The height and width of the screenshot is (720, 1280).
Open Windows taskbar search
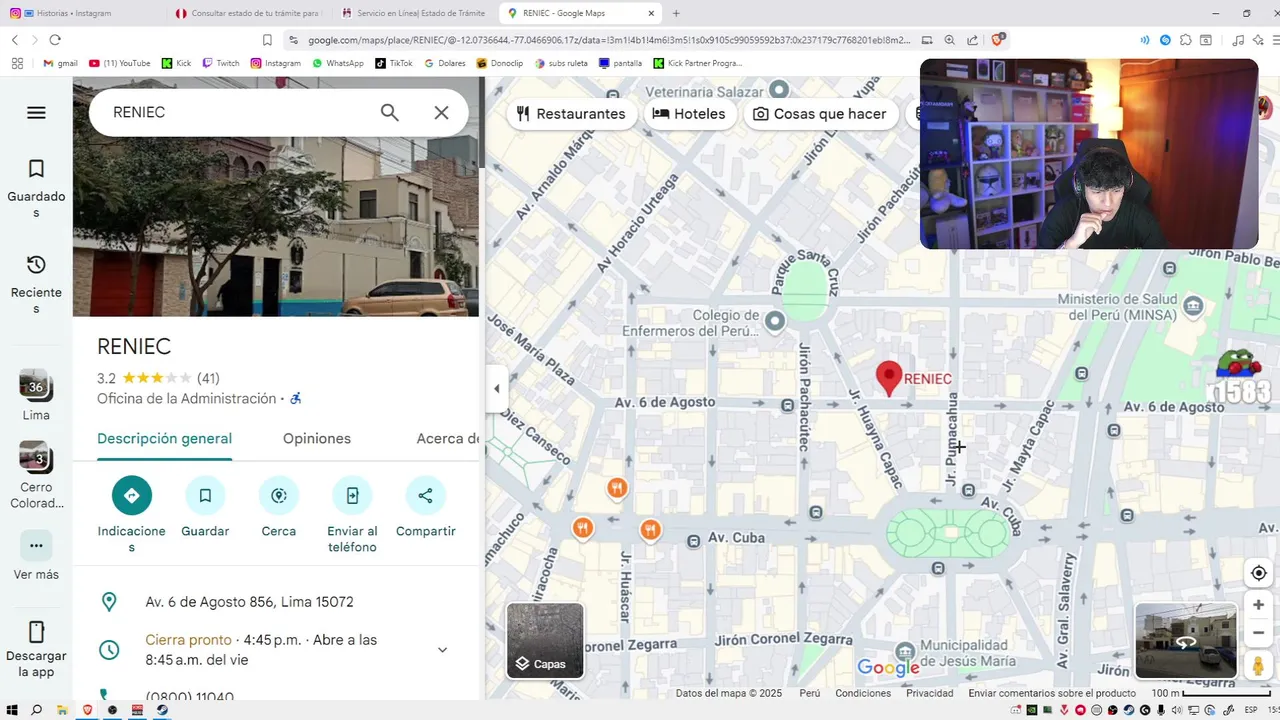pos(37,710)
